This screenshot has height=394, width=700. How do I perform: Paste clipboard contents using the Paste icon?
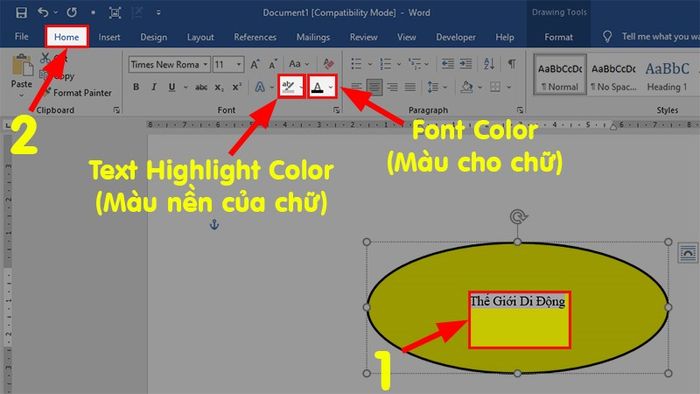coord(22,66)
